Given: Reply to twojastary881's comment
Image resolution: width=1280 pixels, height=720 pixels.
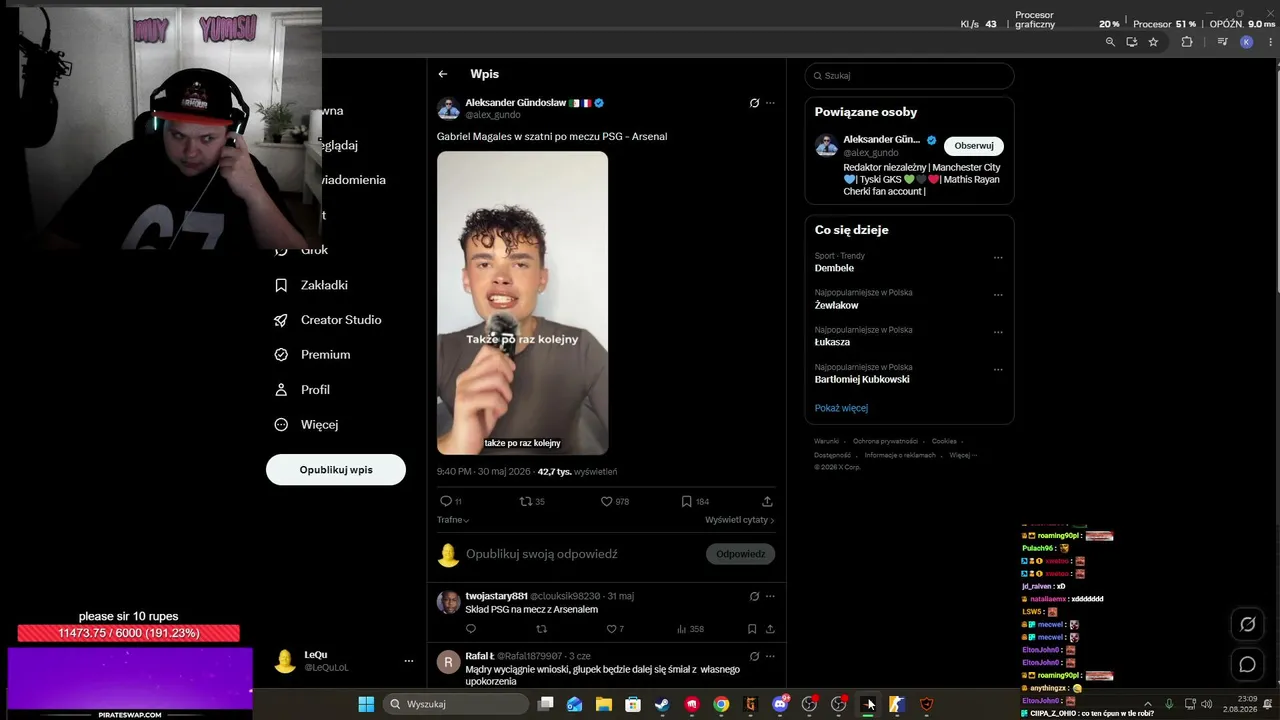Looking at the screenshot, I should click(471, 629).
